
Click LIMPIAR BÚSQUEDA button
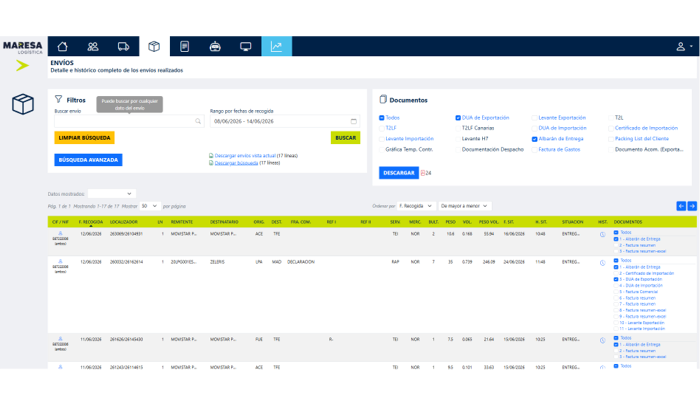click(x=84, y=138)
